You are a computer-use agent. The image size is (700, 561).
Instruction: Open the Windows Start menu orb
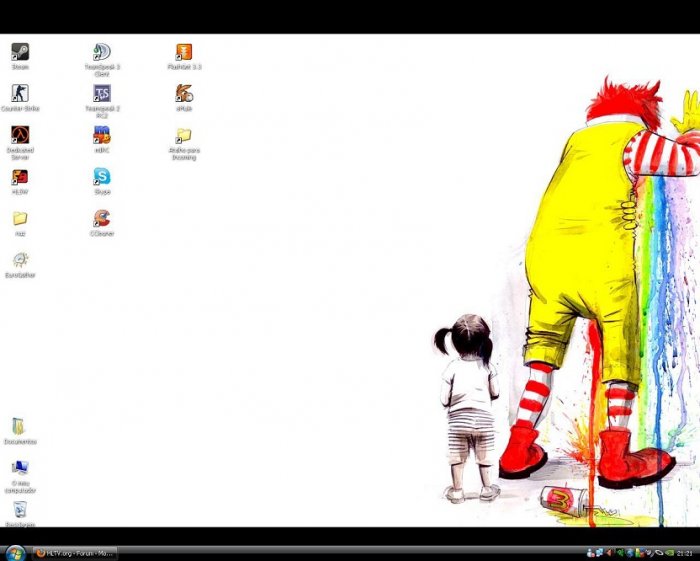16,553
